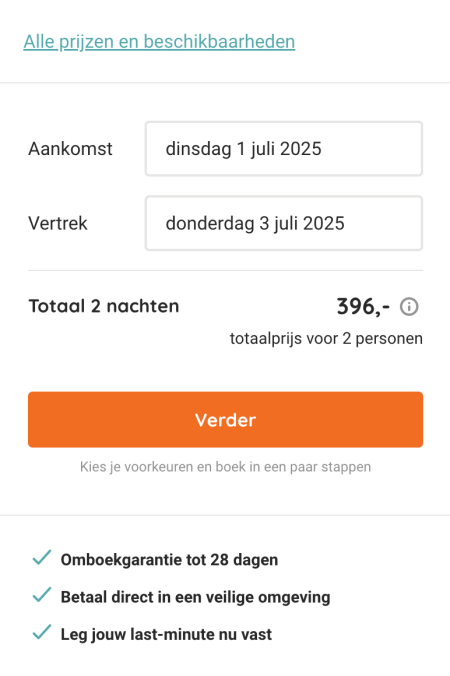Open the price info icon beside 396,-
Screen dimensions: 450x676
pyautogui.click(x=409, y=307)
